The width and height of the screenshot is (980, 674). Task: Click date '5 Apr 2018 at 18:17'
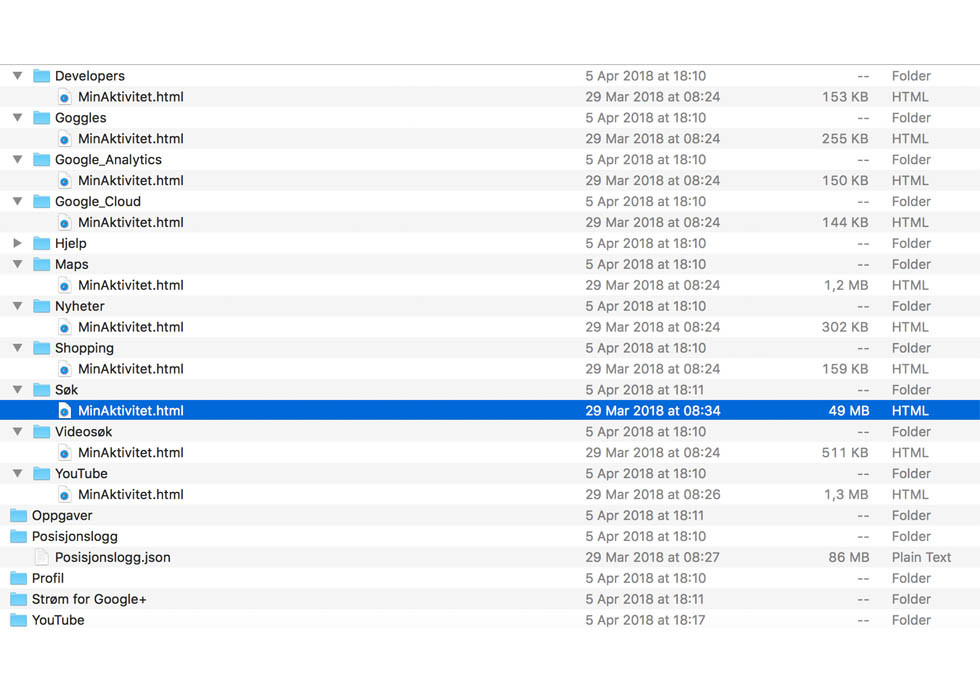pos(645,620)
